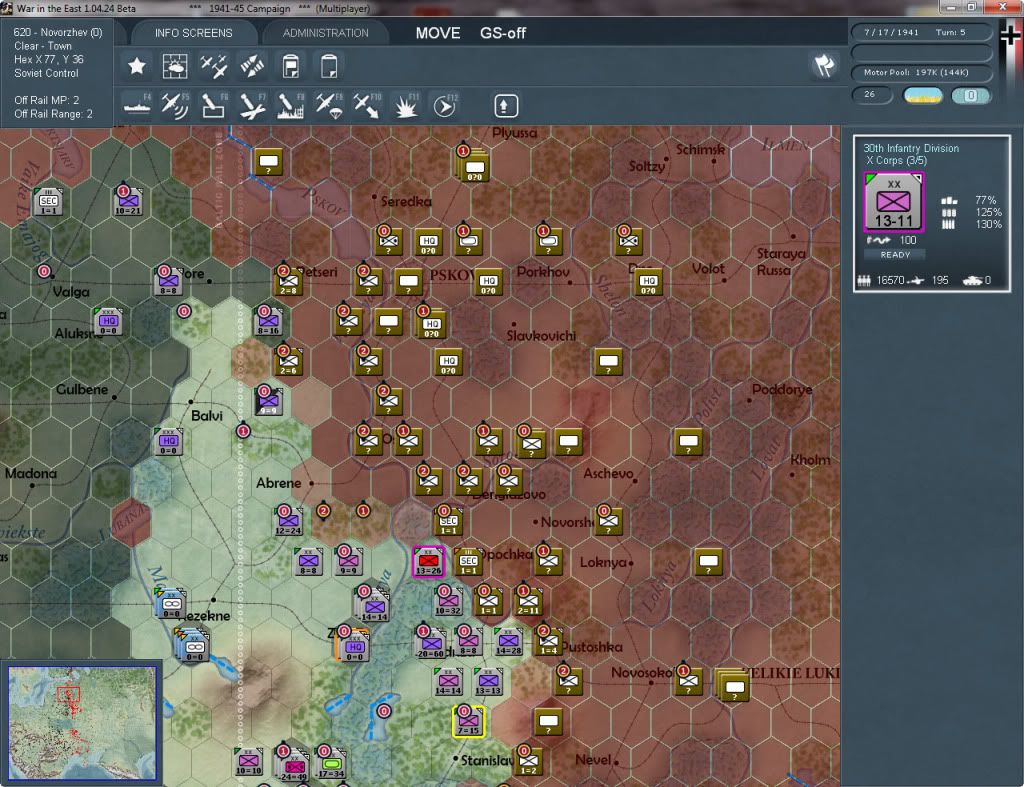Select the F5 air recon mode icon

[x=175, y=106]
